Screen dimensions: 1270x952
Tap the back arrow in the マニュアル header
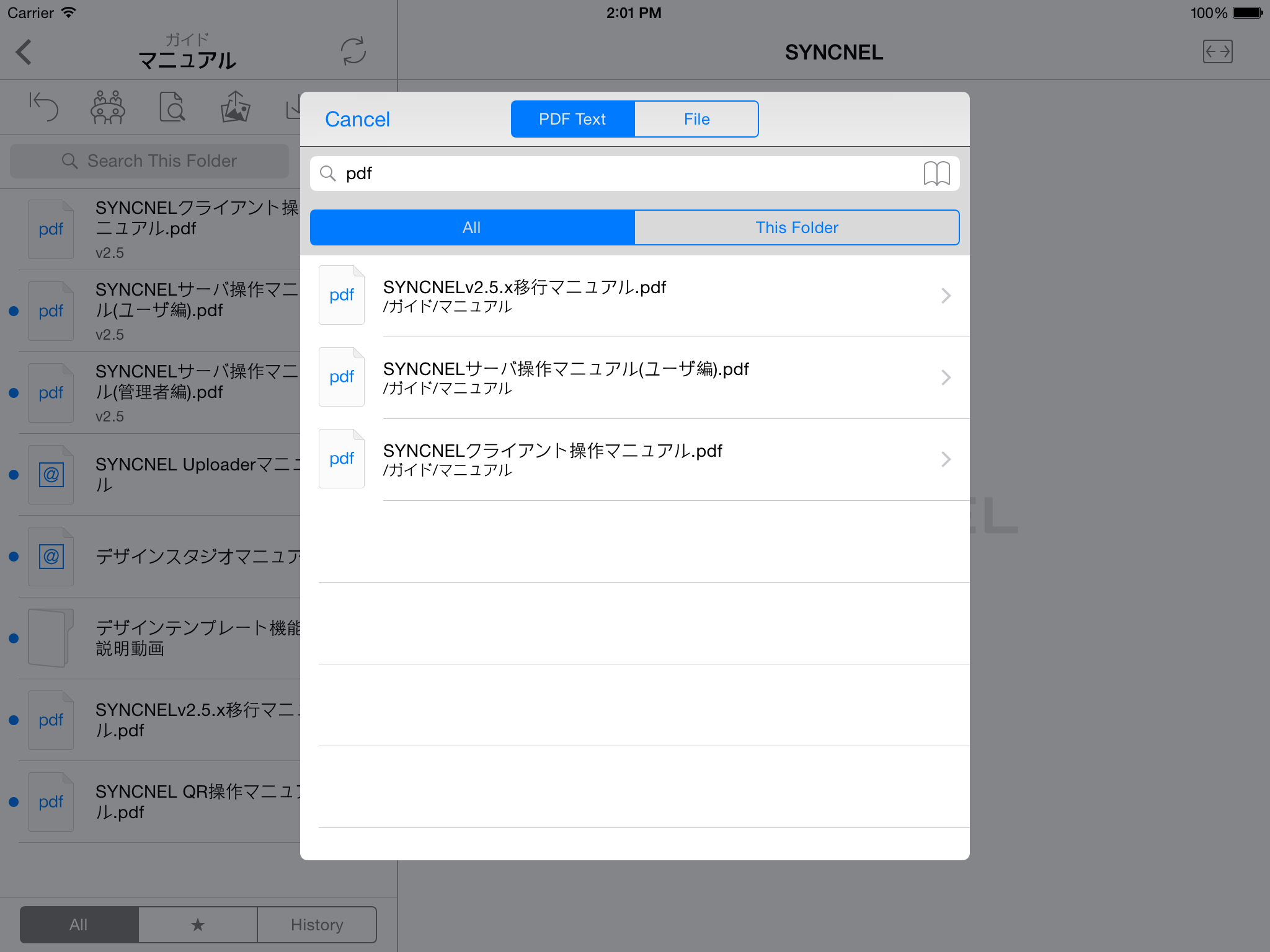[24, 52]
